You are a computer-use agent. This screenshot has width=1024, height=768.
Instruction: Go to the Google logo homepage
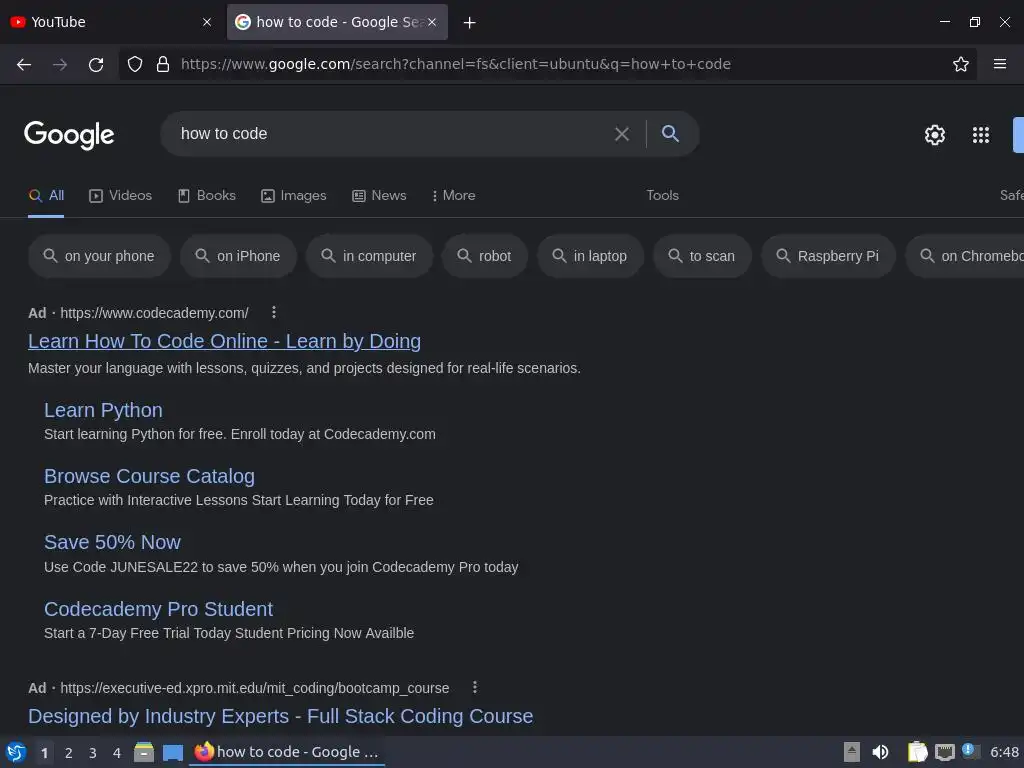coord(69,135)
